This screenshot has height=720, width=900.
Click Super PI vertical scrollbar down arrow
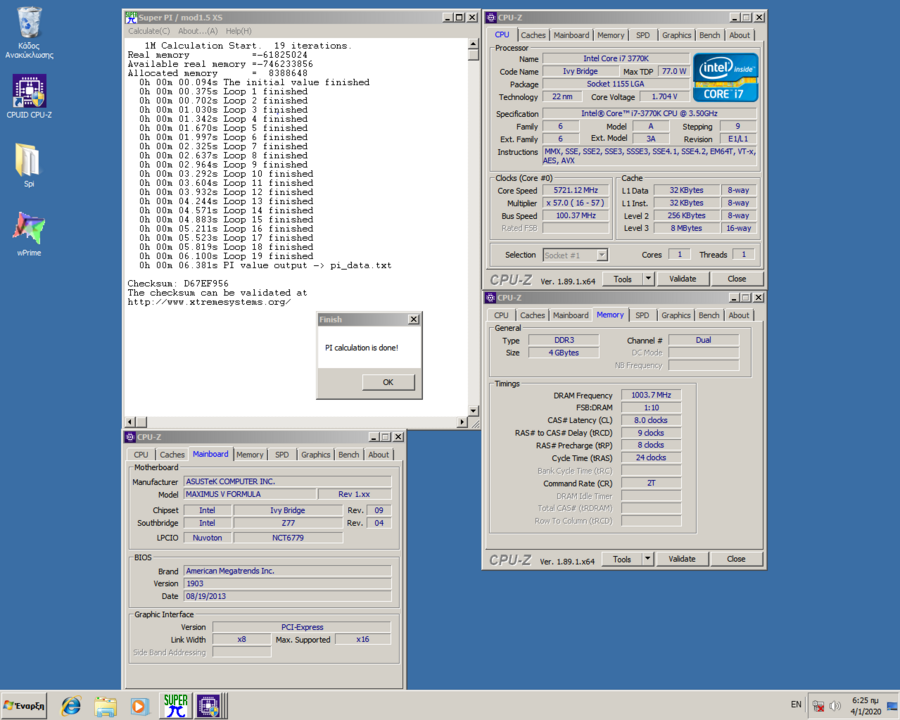(474, 411)
